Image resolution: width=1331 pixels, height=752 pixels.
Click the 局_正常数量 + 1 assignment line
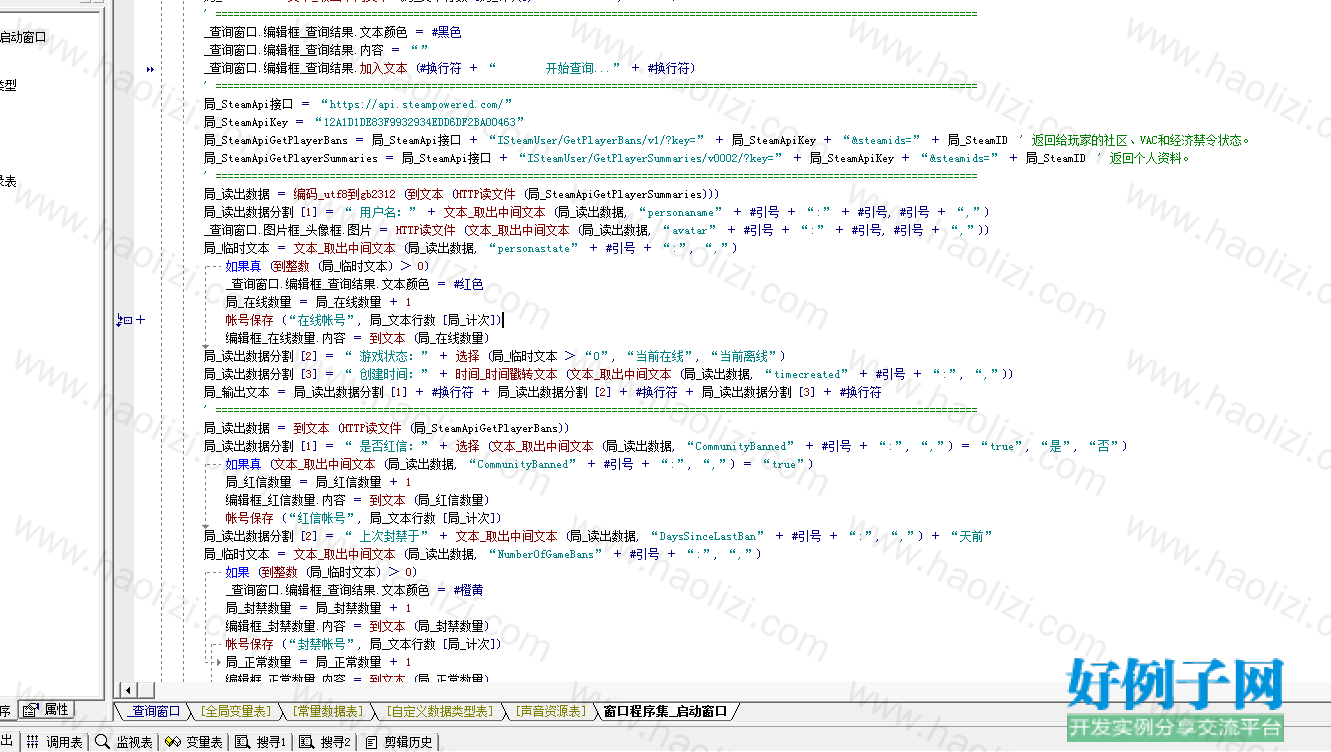318,662
